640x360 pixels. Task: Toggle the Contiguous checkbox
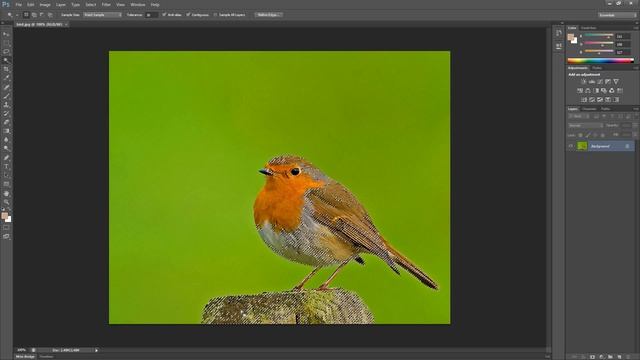188,15
